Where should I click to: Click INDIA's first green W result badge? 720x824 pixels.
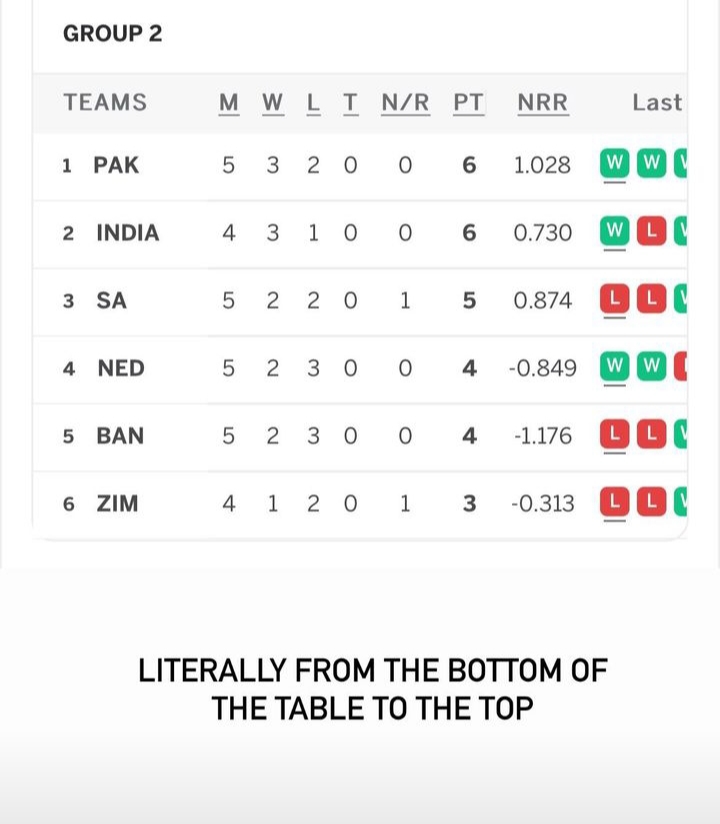pyautogui.click(x=614, y=231)
